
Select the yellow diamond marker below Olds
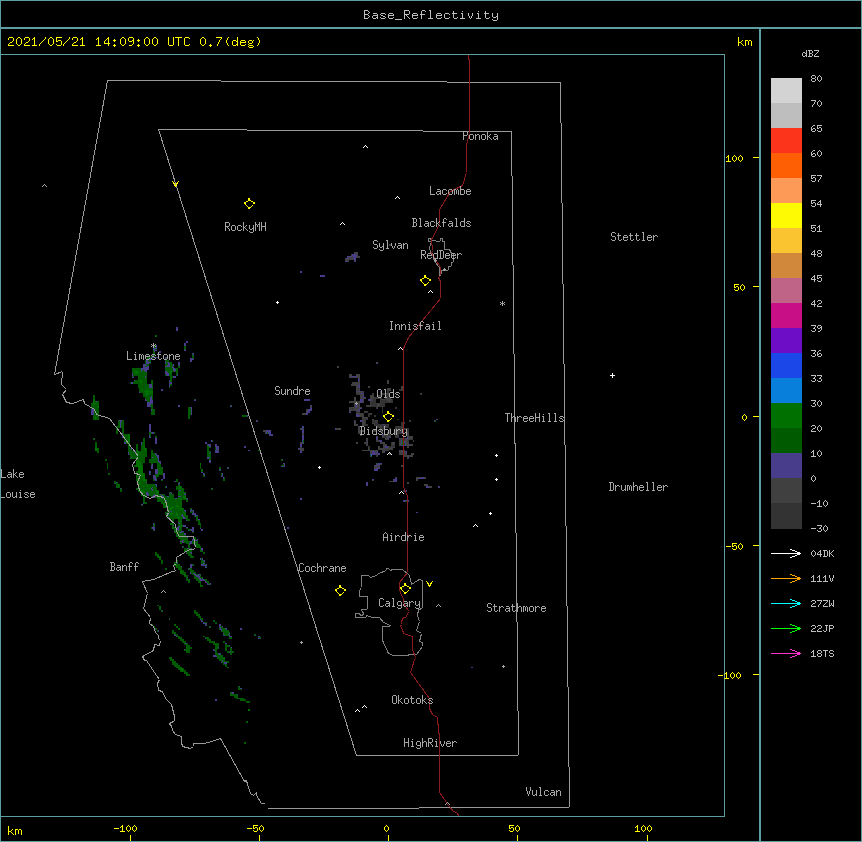click(x=388, y=417)
